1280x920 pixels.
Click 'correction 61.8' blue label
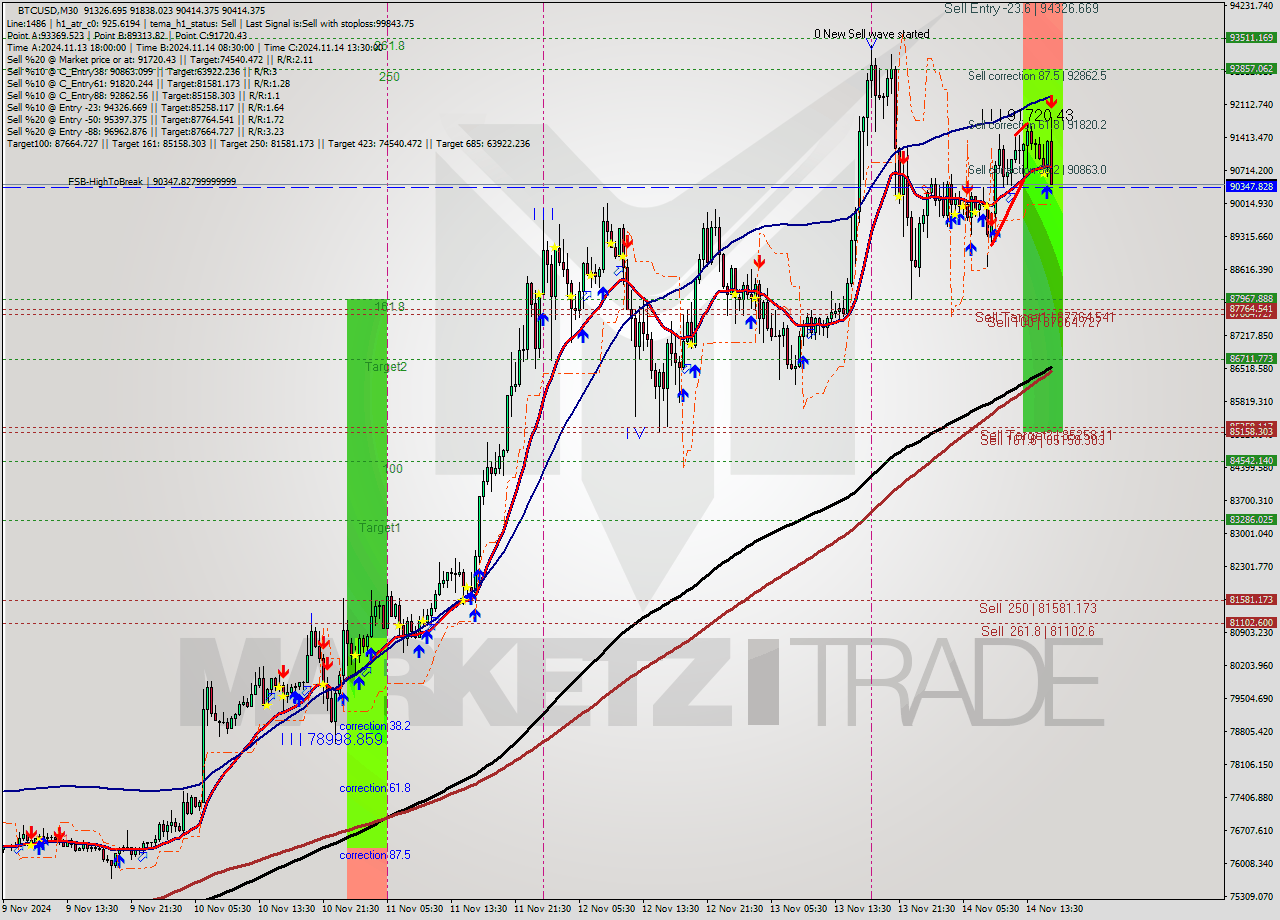coord(375,788)
